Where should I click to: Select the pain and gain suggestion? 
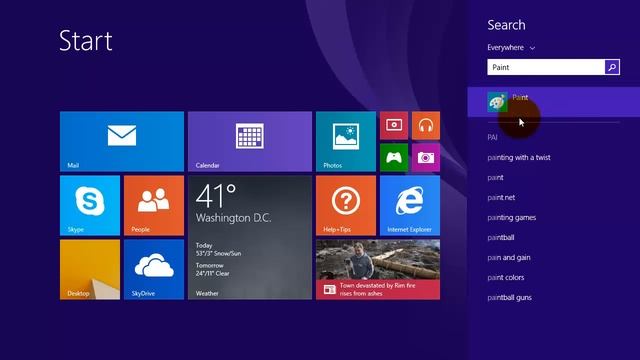[x=509, y=258]
